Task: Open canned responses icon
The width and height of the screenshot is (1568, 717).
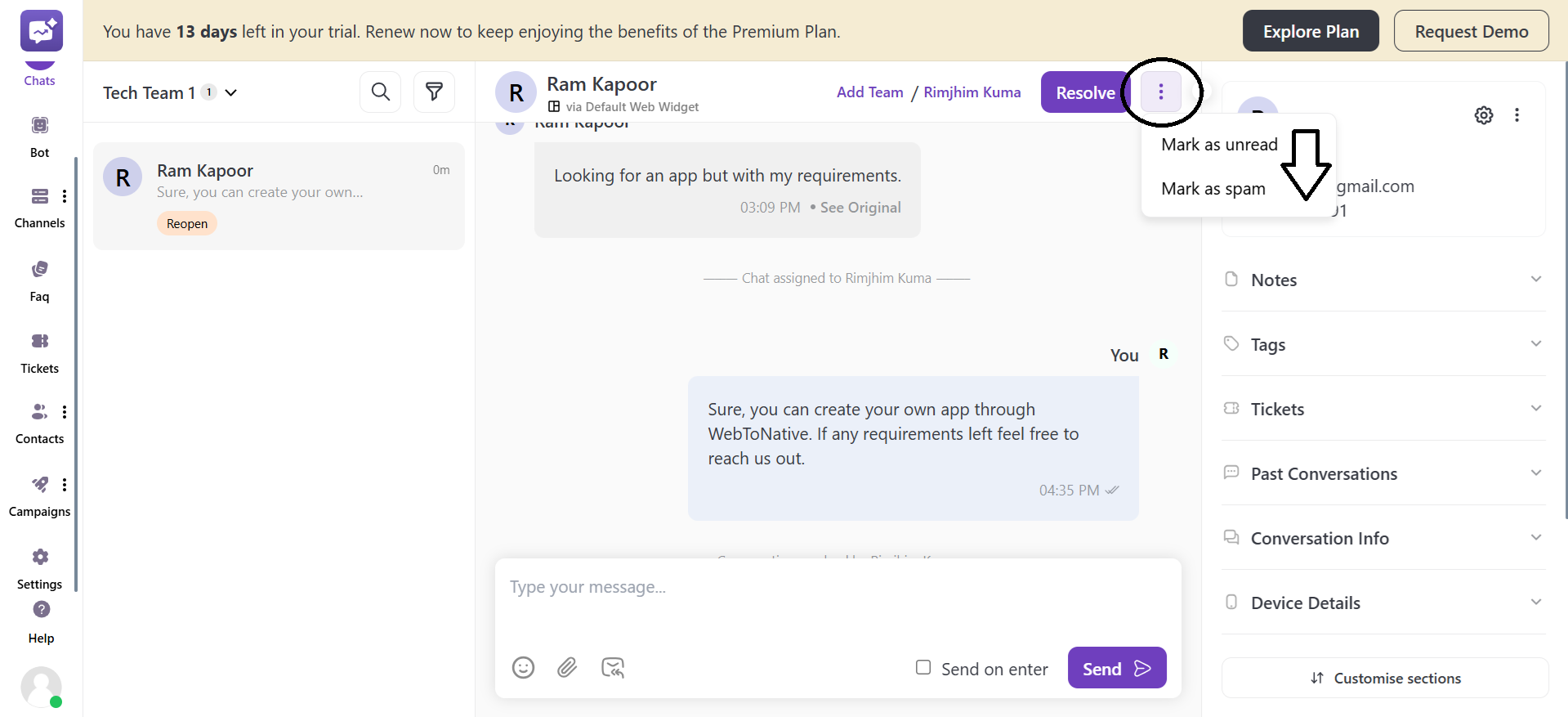Action: [x=613, y=668]
